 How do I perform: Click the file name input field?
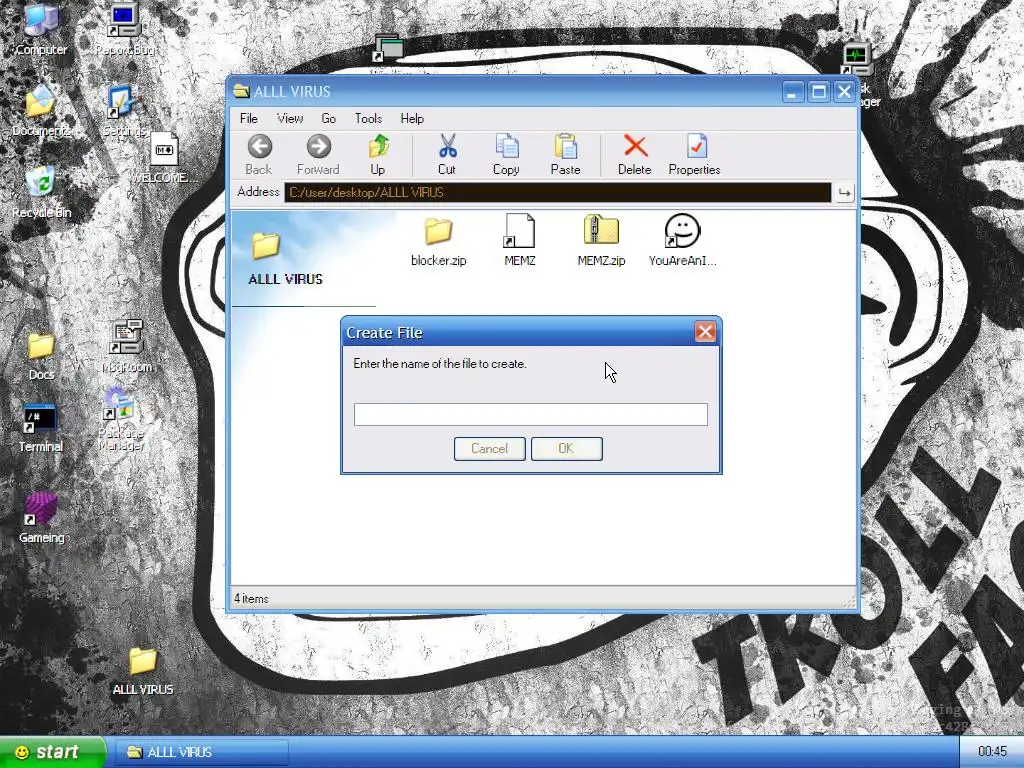point(530,415)
